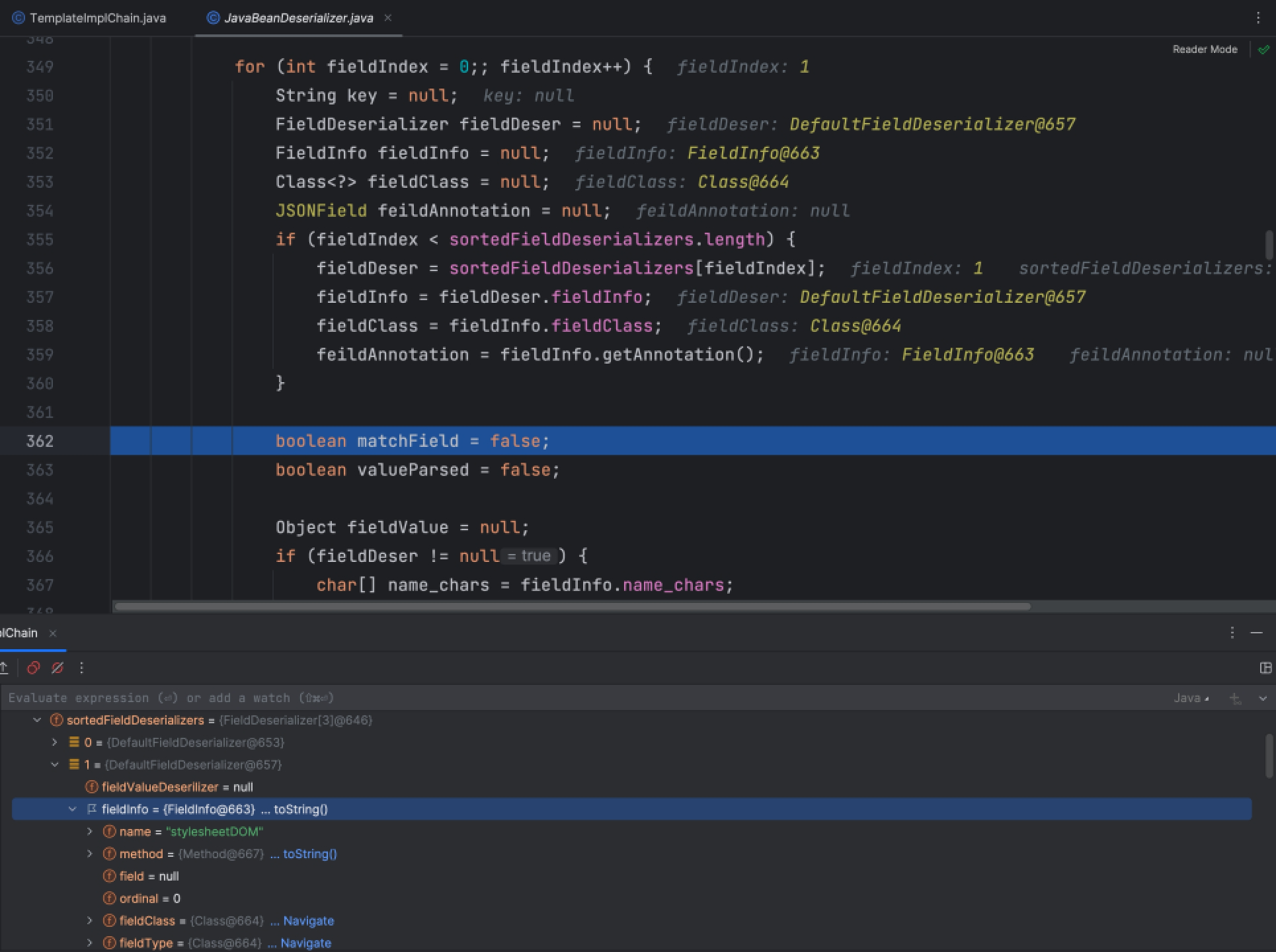Click the flag icon on fieldInfo row
The width and height of the screenshot is (1276, 952).
pyautogui.click(x=92, y=809)
